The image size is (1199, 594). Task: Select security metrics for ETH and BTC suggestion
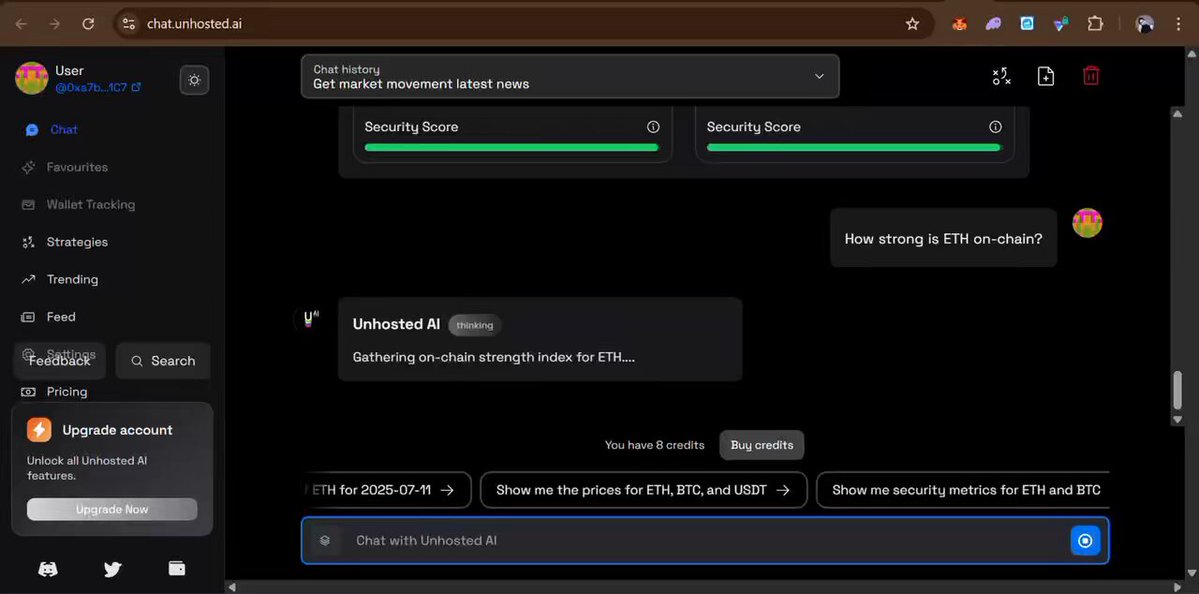click(965, 490)
